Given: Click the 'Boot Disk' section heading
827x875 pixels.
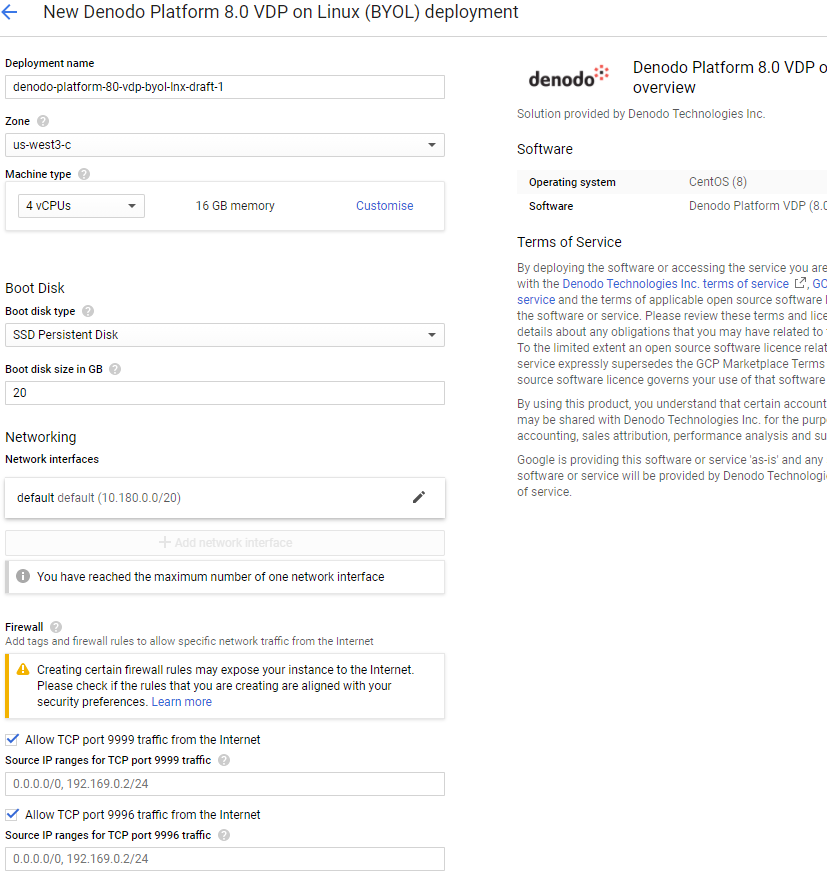Looking at the screenshot, I should (x=35, y=288).
